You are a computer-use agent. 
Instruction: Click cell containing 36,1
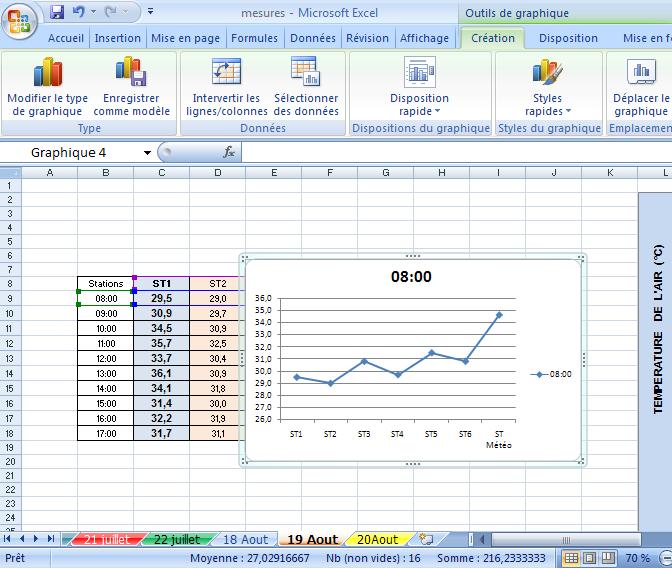pos(162,373)
